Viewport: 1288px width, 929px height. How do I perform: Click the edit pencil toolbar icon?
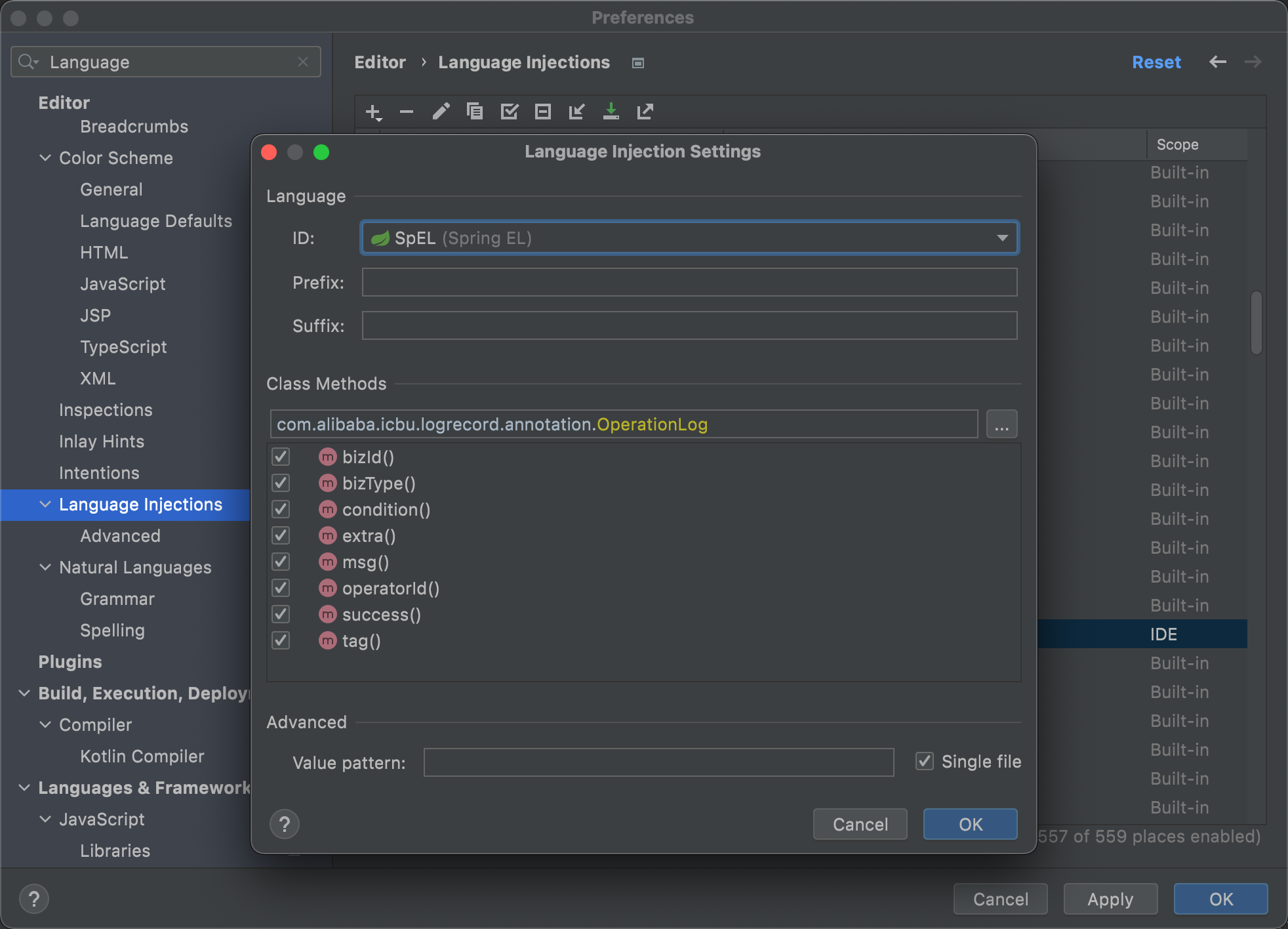click(441, 112)
